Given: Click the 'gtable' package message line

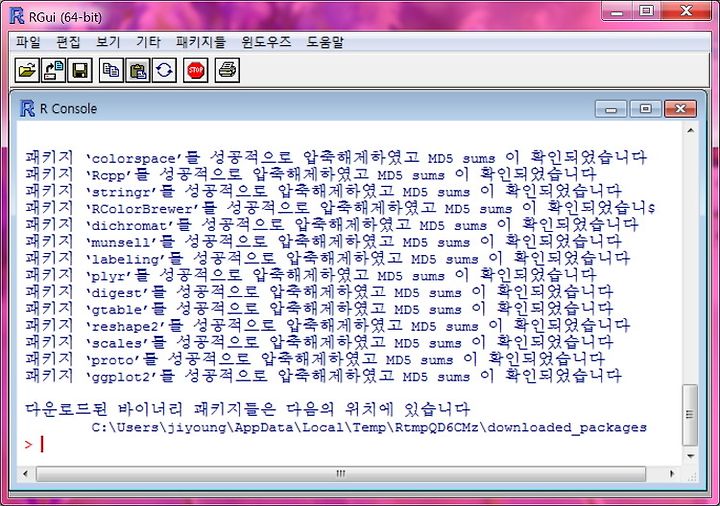Looking at the screenshot, I should tap(319, 309).
